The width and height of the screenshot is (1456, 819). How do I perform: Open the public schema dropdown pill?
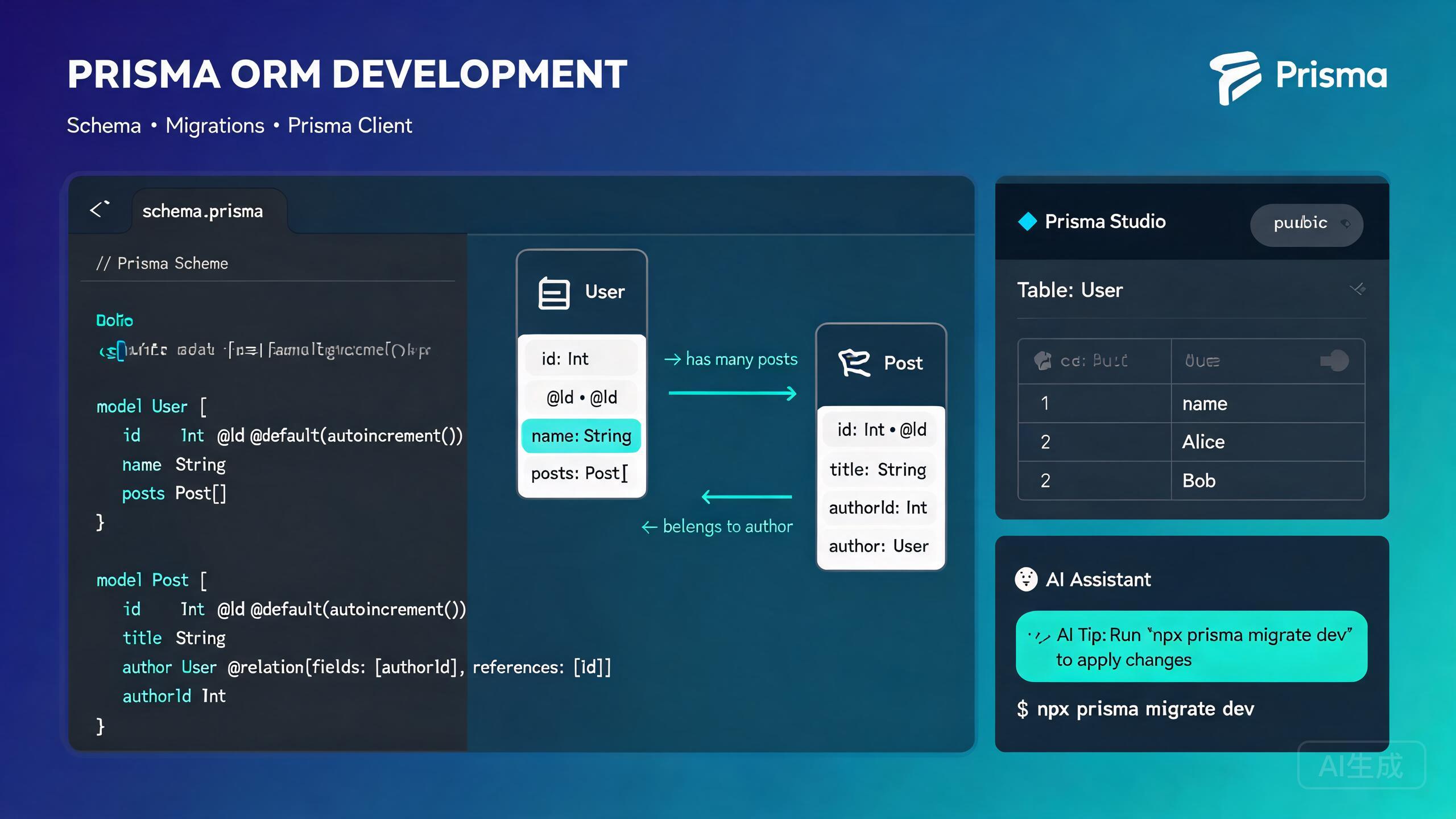[1306, 225]
